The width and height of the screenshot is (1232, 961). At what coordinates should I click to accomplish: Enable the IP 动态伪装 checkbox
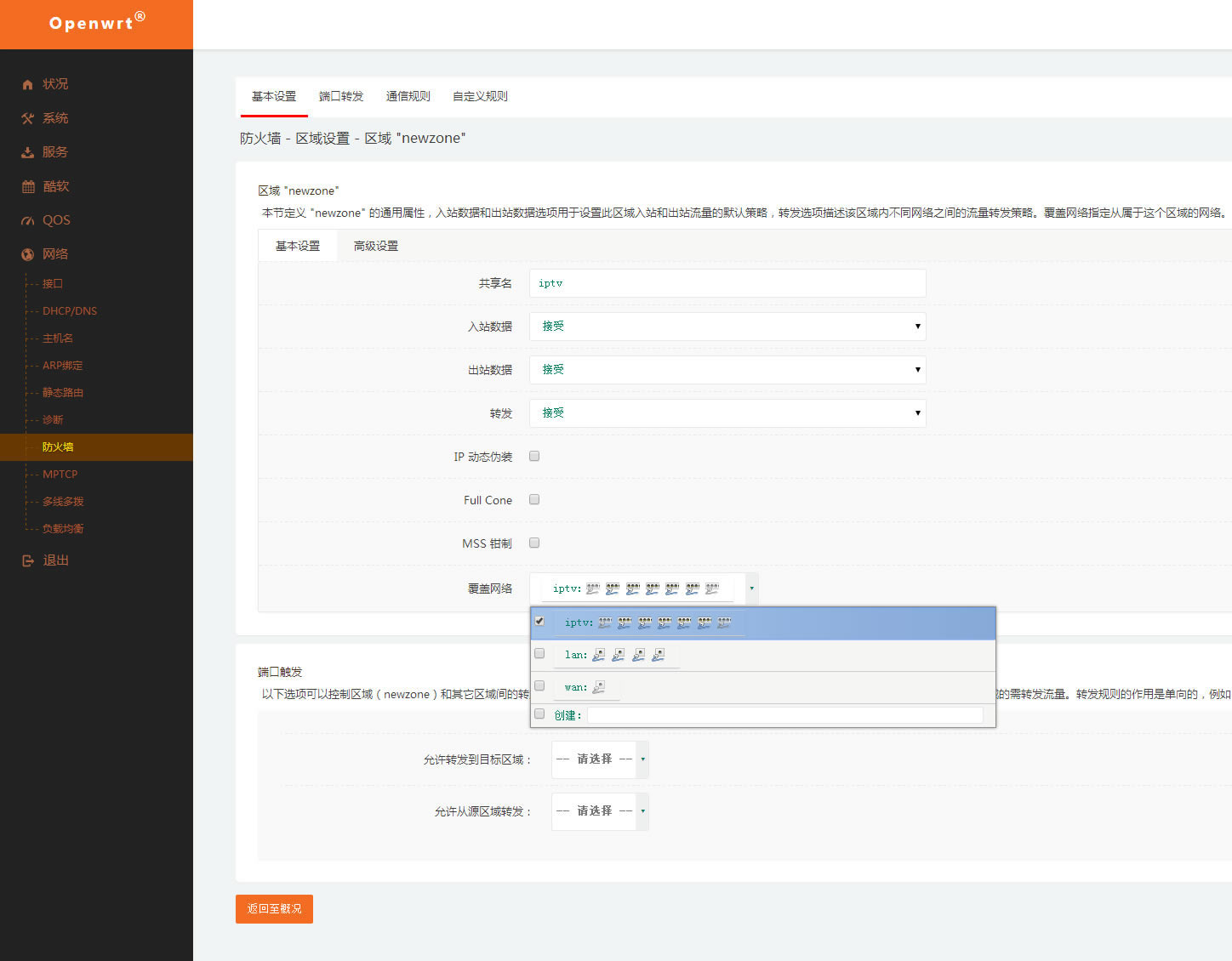(534, 457)
